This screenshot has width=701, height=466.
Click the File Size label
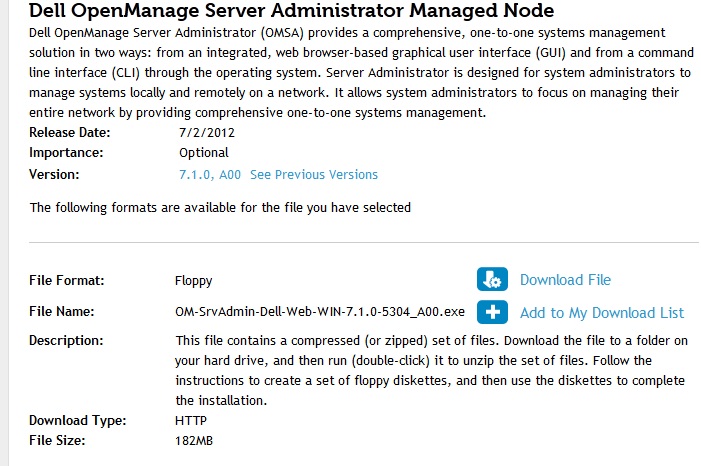(x=57, y=440)
